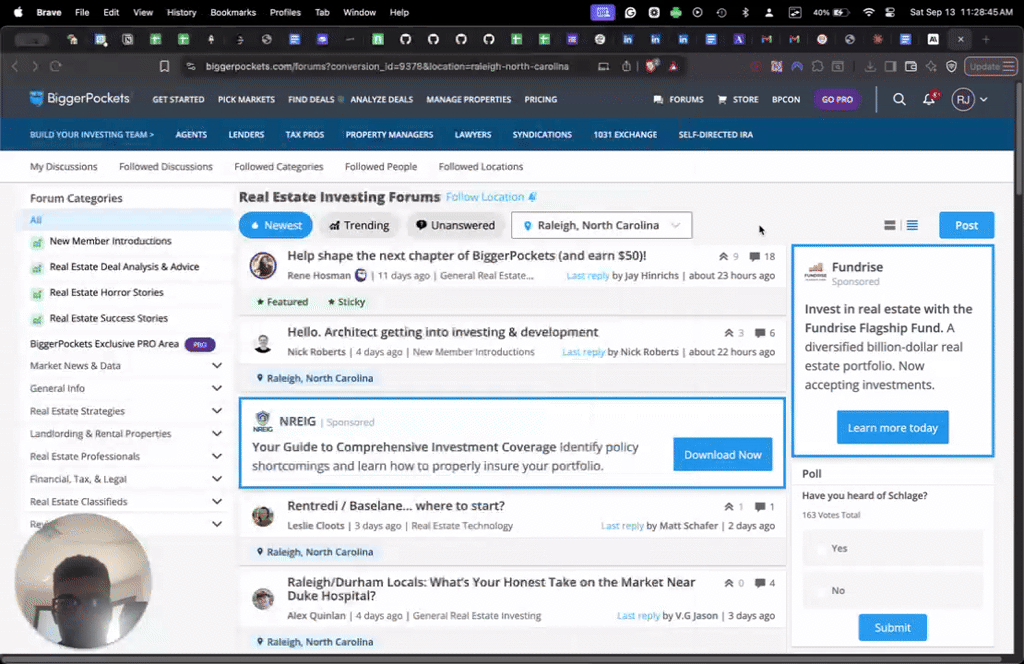1024x664 pixels.
Task: Click the bookmark icon in address bar
Action: coord(164,66)
